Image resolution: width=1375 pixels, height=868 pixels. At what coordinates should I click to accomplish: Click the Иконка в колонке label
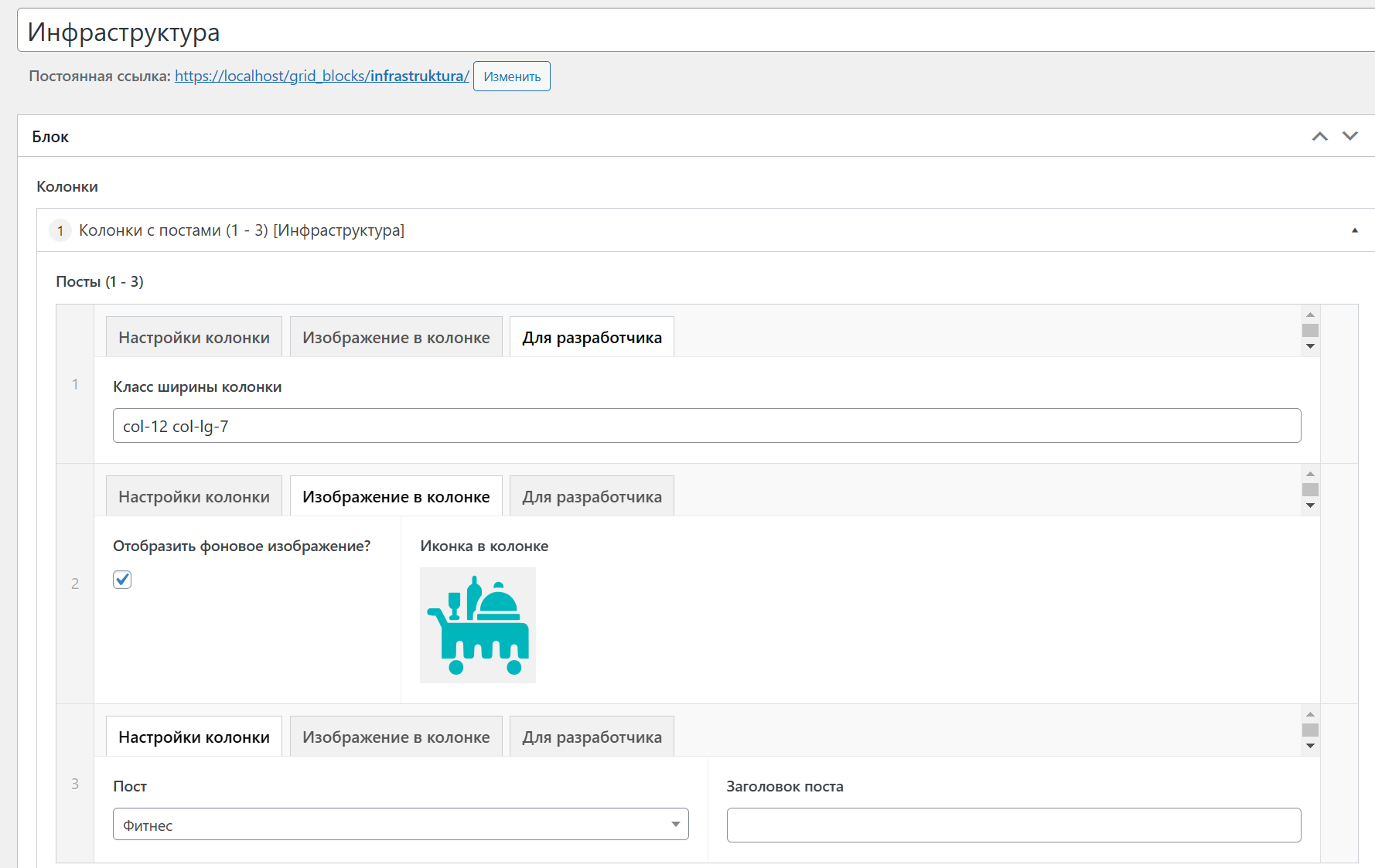point(484,546)
